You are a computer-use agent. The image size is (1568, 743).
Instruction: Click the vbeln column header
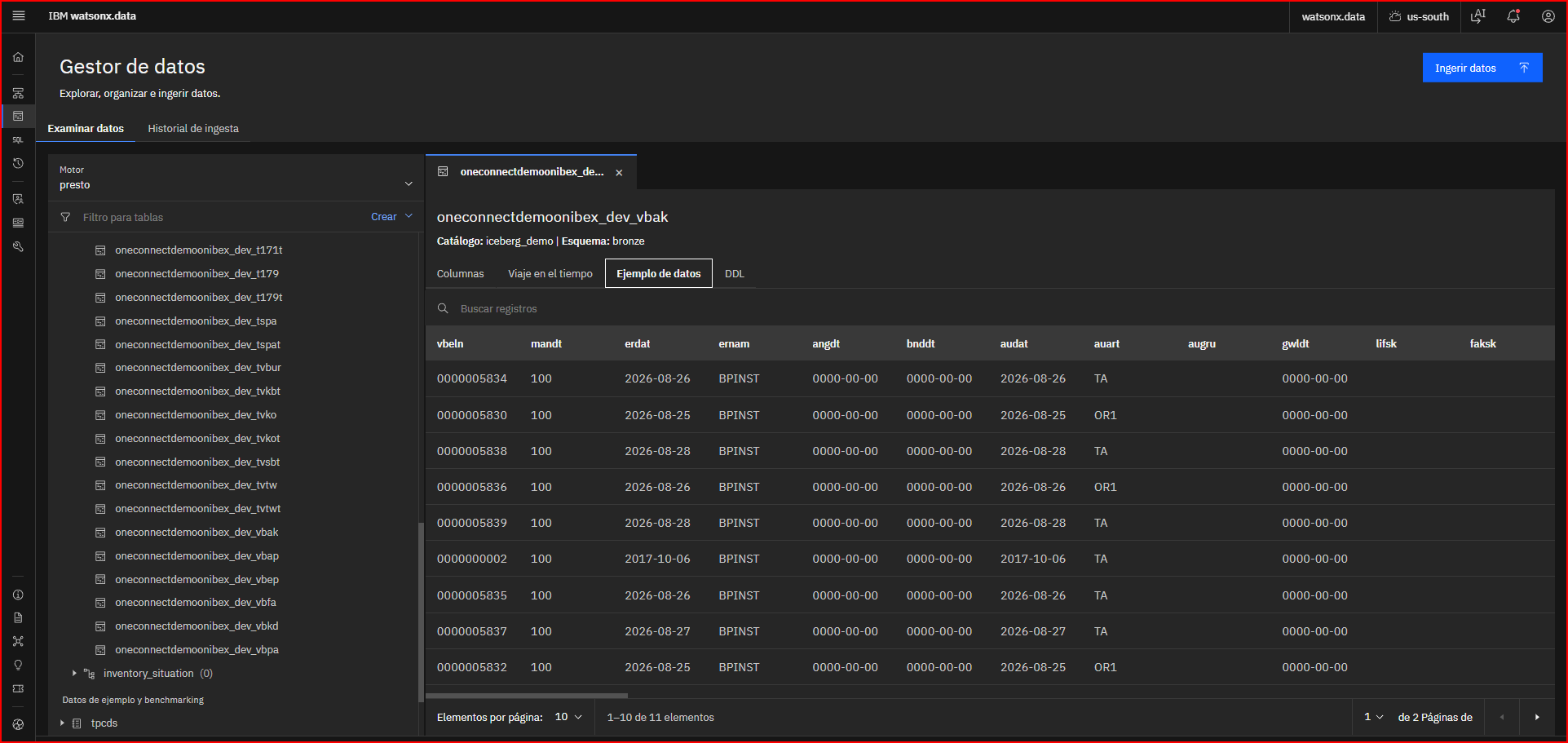(450, 344)
